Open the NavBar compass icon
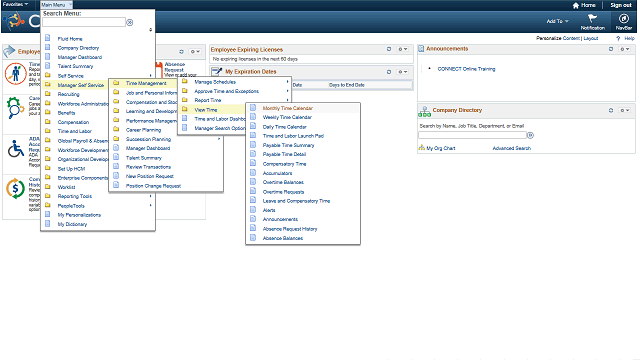Viewport: 640px width, 360px height. 623,19
